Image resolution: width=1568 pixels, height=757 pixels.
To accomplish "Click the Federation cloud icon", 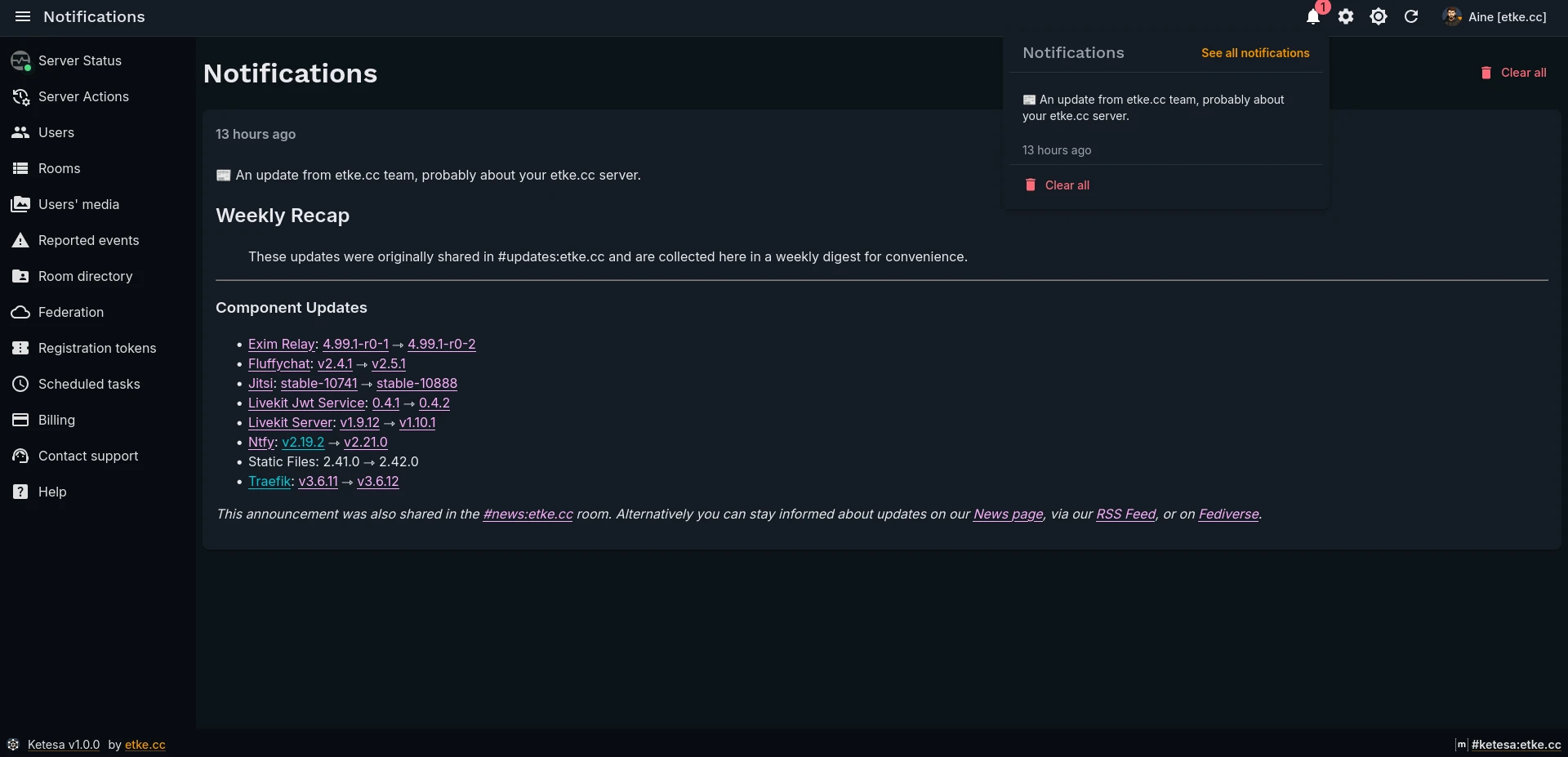I will [20, 312].
